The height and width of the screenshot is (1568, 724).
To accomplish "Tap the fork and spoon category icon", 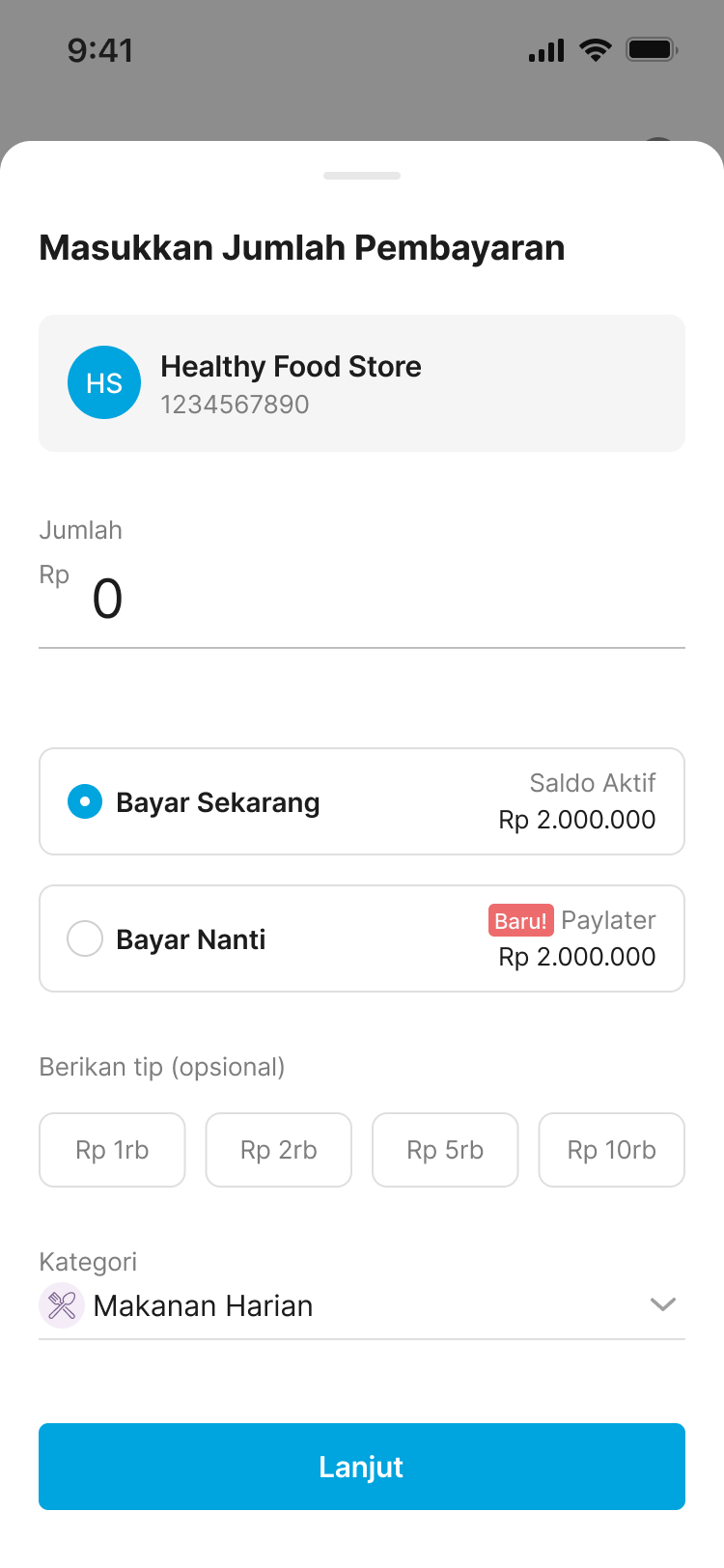I will point(62,1305).
